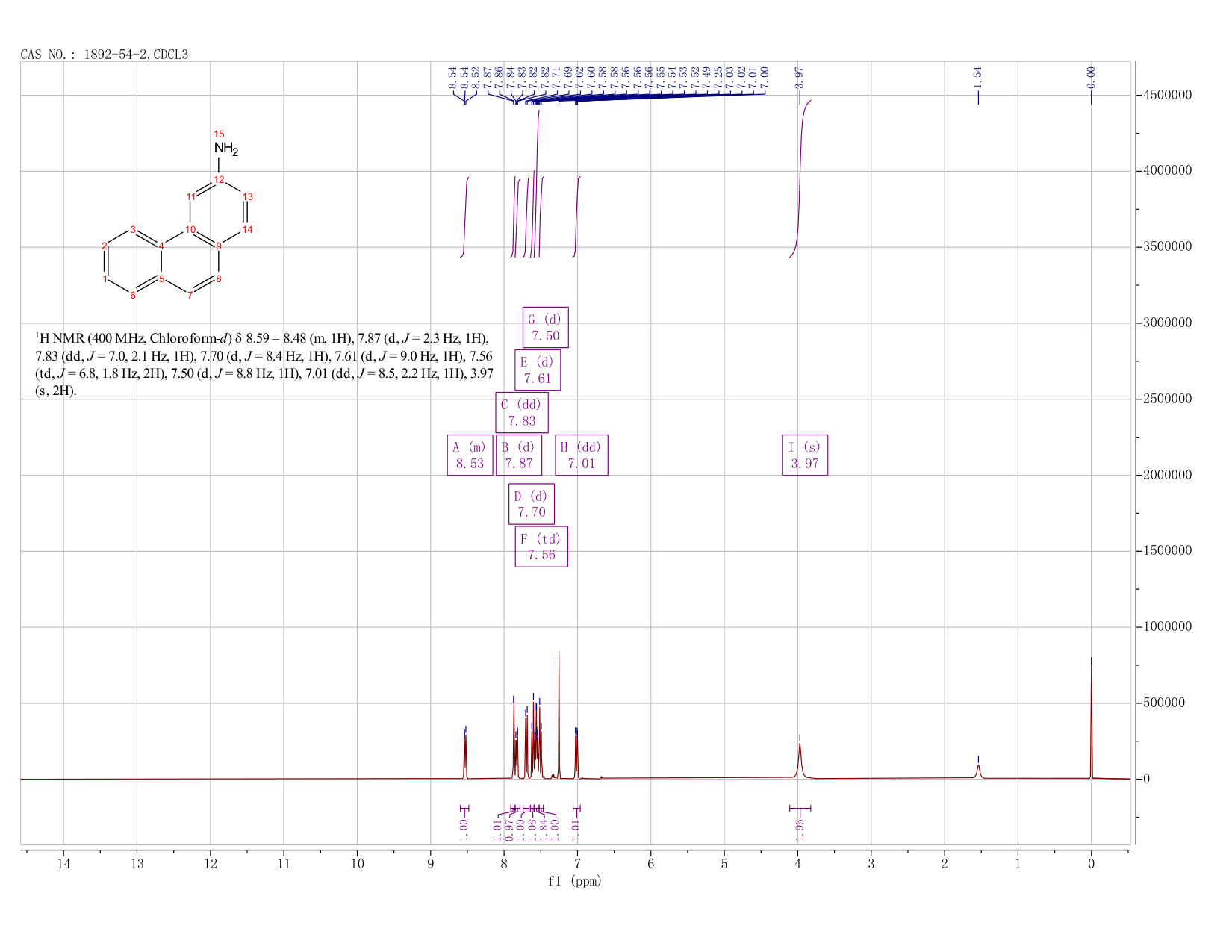Select the F (td) 7.56 multiplet box
This screenshot has height=952, width=1232.
click(541, 547)
